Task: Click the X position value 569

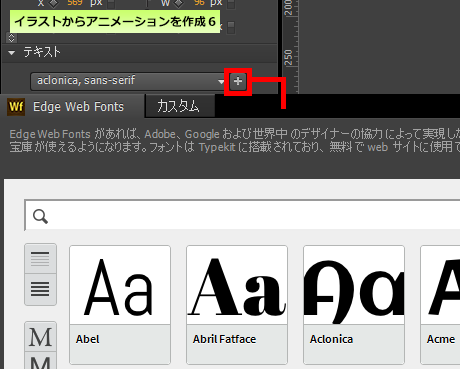Action: [75, 3]
